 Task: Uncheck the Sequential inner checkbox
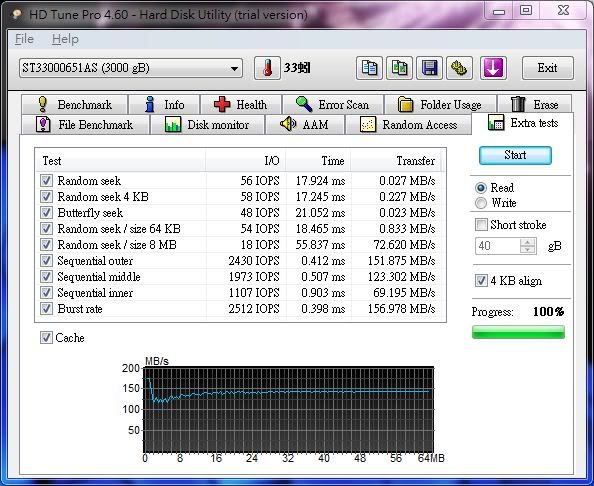tap(46, 292)
